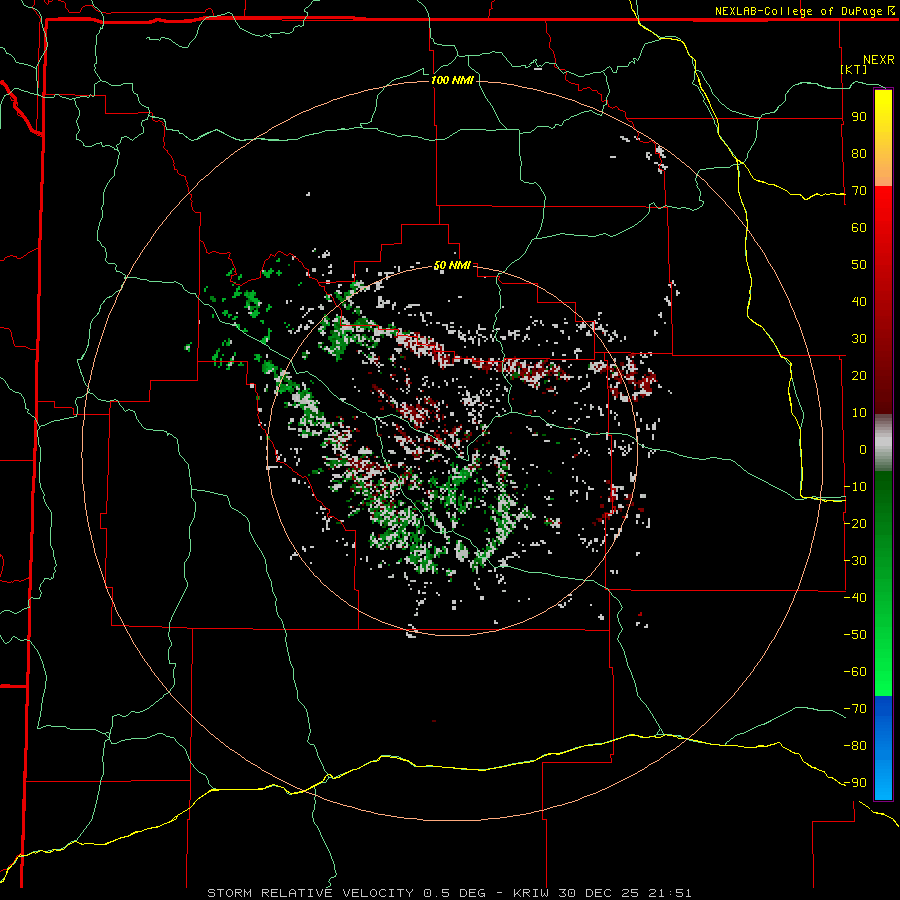This screenshot has width=900, height=900.
Task: Click the -90 value on the velocity scale
Action: click(855, 783)
